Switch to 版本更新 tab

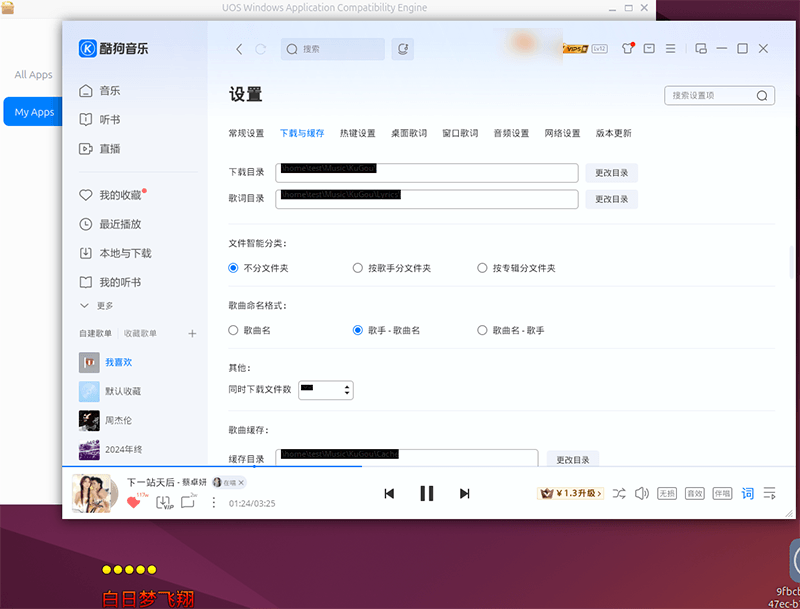point(614,133)
